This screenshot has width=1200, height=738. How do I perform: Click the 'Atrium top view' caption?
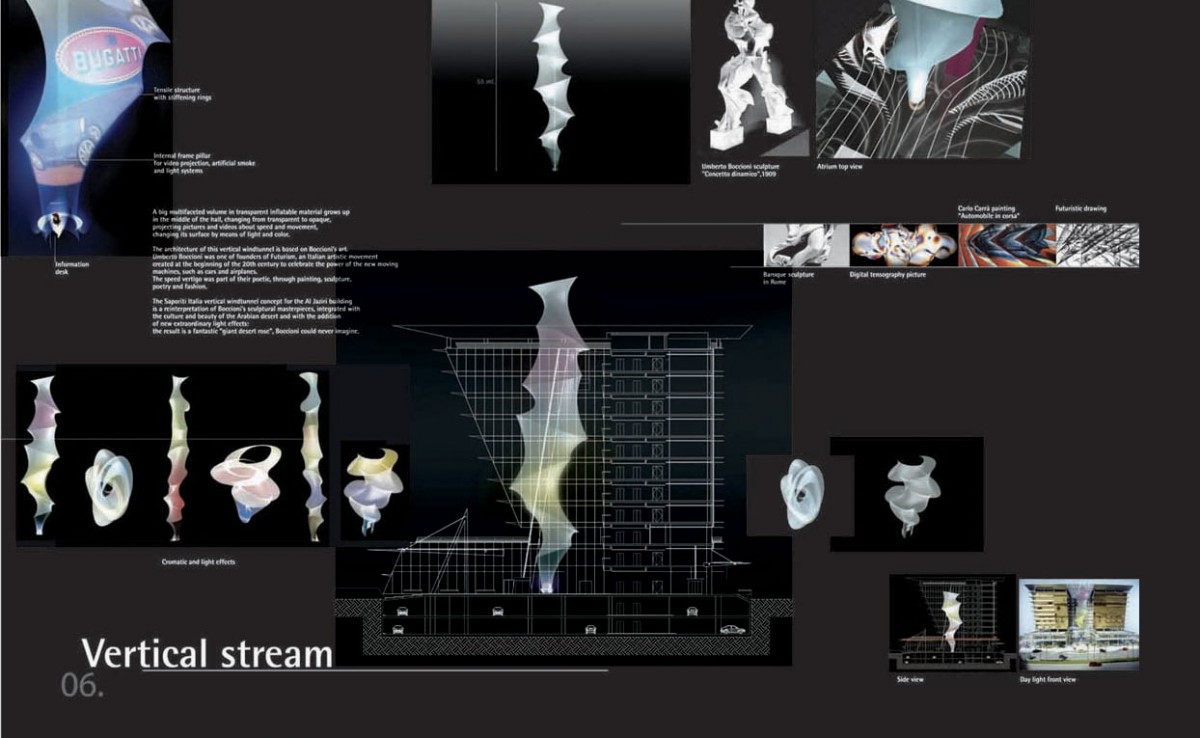tap(839, 166)
